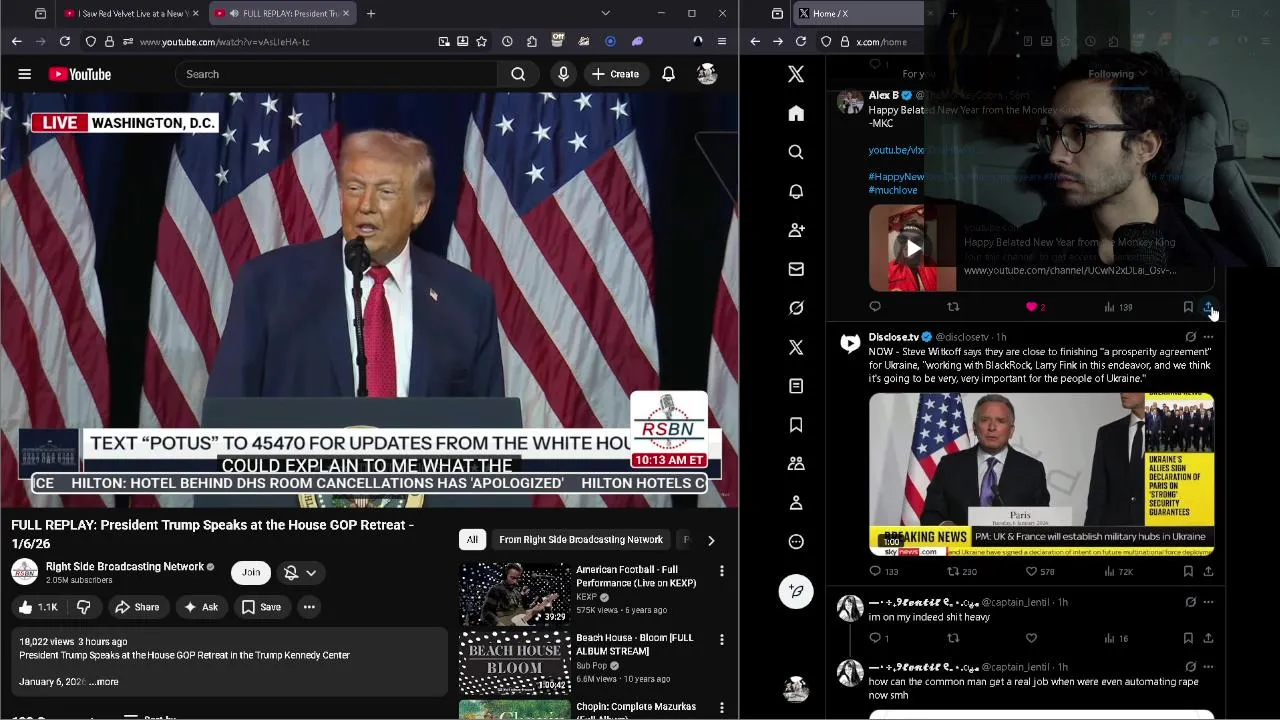Switch to 'I Saw Red Velvet Live' tab
Screen dimensions: 1280x720
click(130, 13)
